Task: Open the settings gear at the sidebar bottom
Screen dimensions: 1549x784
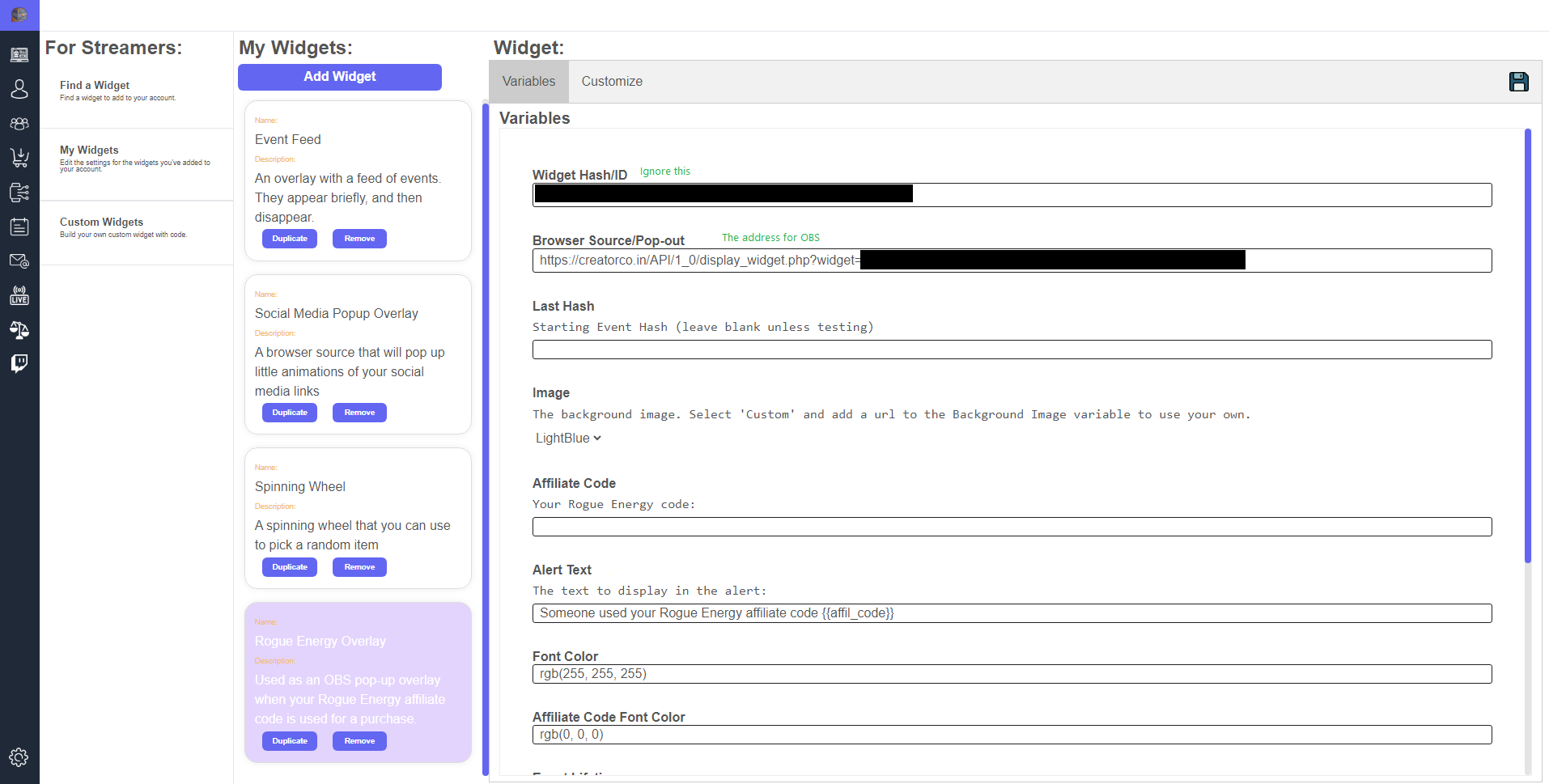Action: point(19,757)
